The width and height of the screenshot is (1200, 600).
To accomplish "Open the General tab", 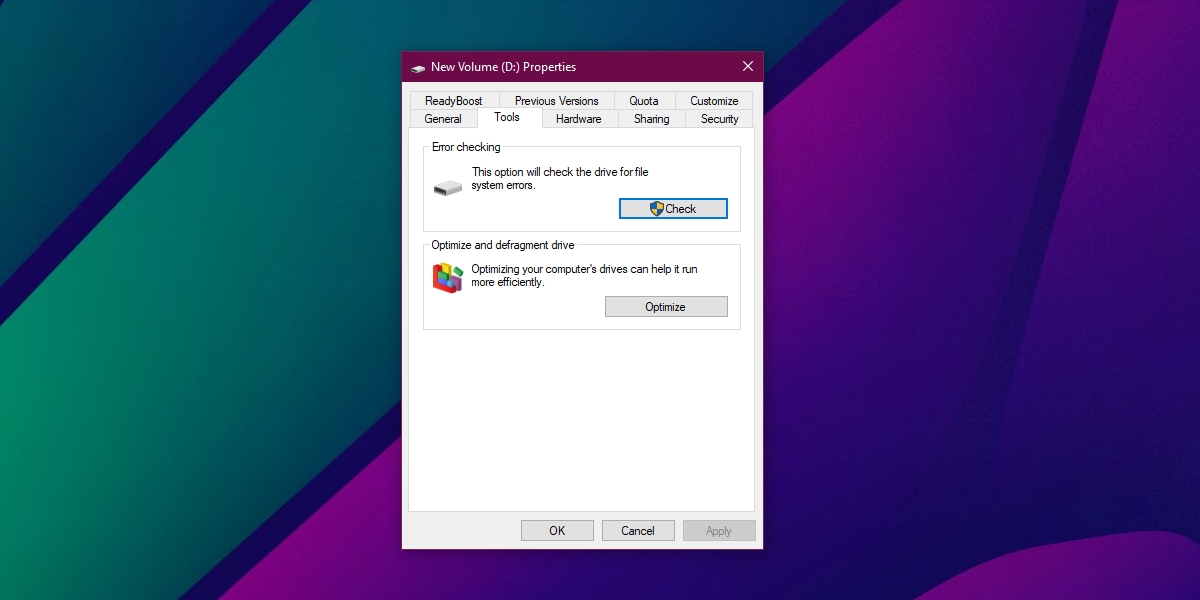I will coord(443,118).
